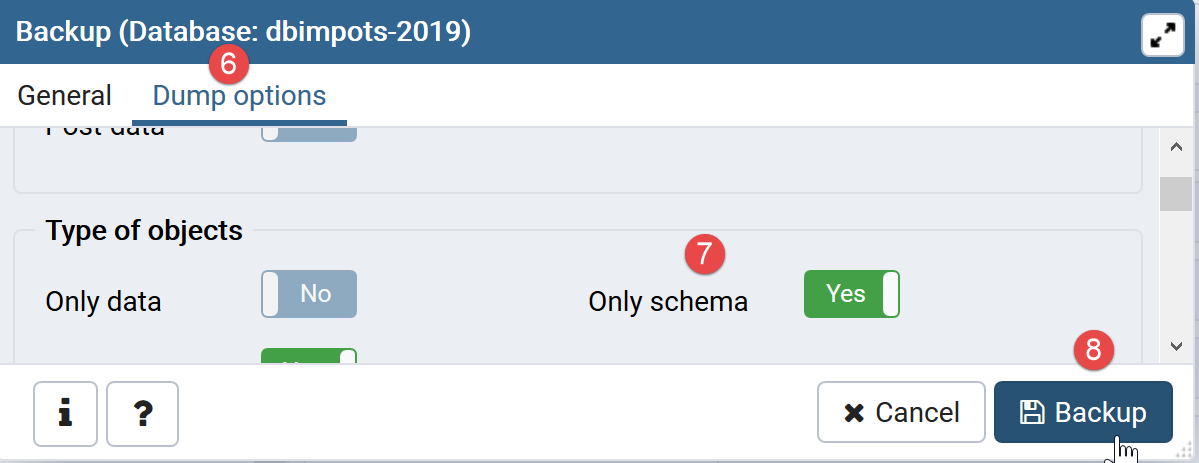Click the vertical scrollbar thumb

[x=1175, y=193]
